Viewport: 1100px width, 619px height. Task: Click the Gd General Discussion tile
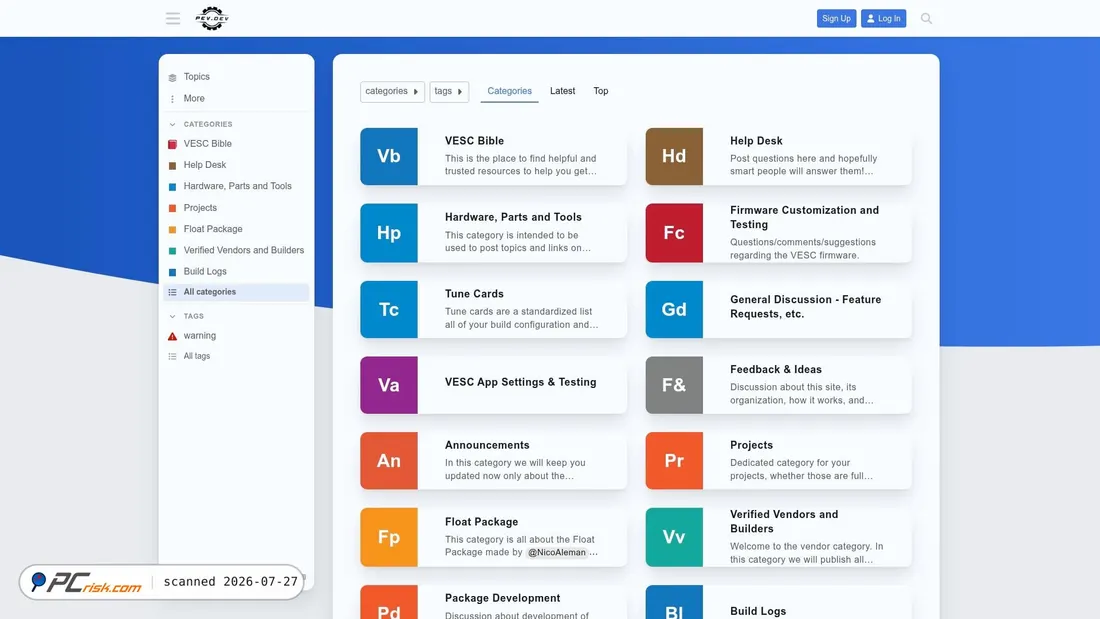673,310
